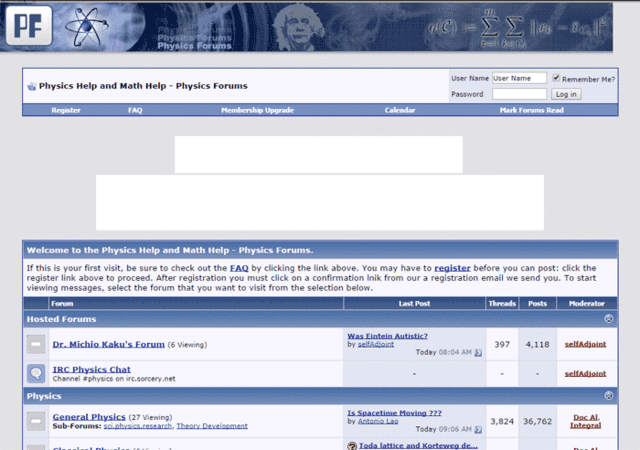The image size is (640, 450).
Task: Open moderator selfAdjoint for Dr. Michio Kaku's Forum
Action: click(585, 344)
